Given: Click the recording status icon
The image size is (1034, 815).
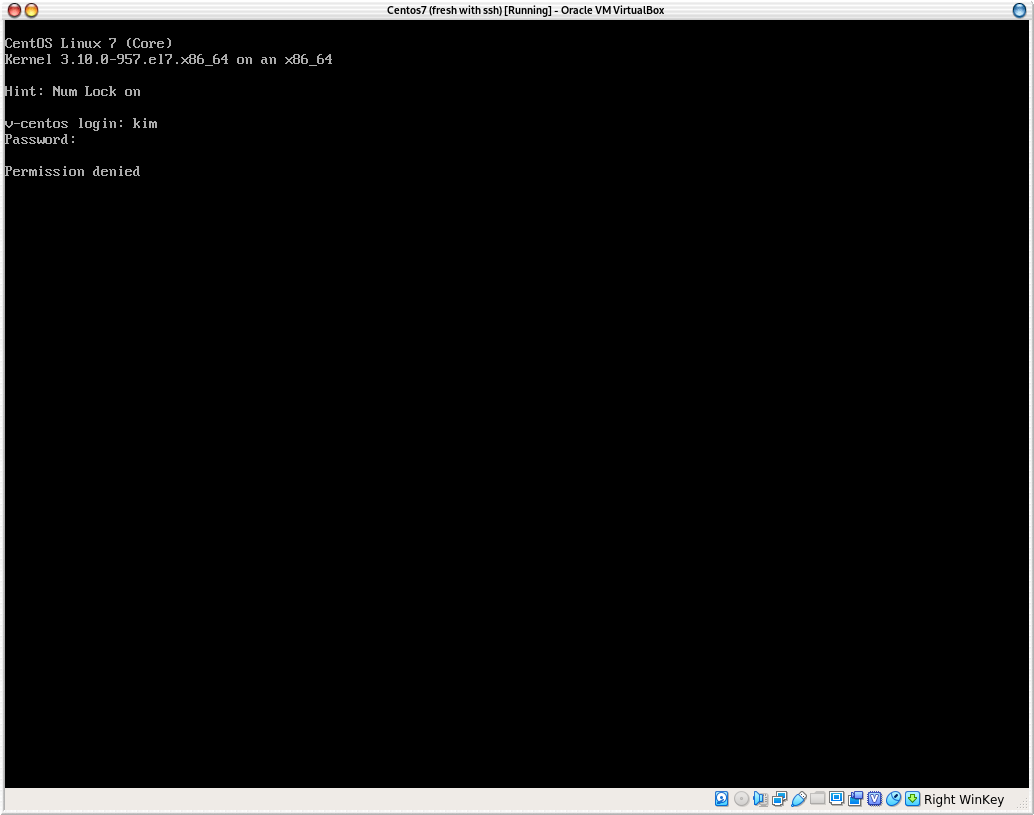Looking at the screenshot, I should (x=857, y=799).
